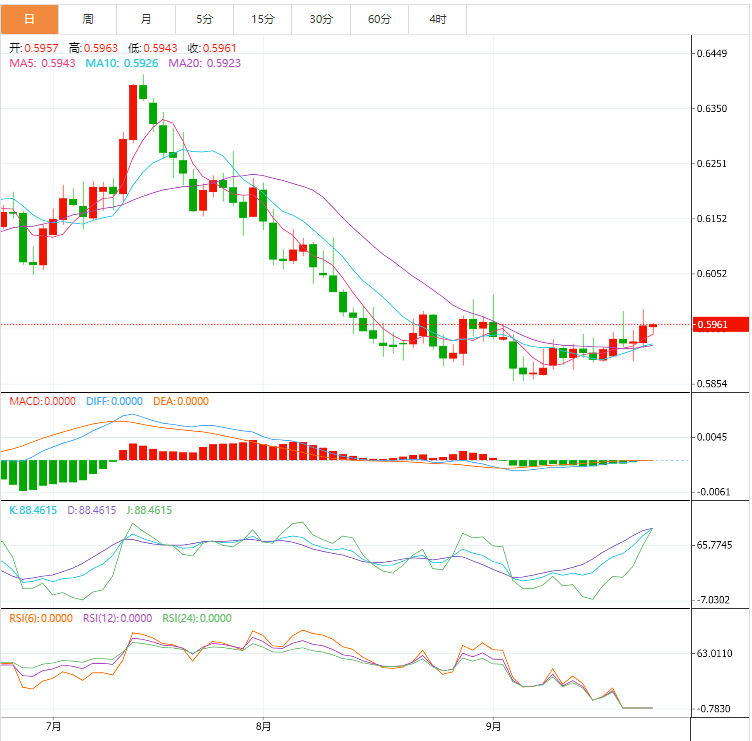Choose the 30分 timeframe tab
The image size is (752, 741).
[x=321, y=19]
